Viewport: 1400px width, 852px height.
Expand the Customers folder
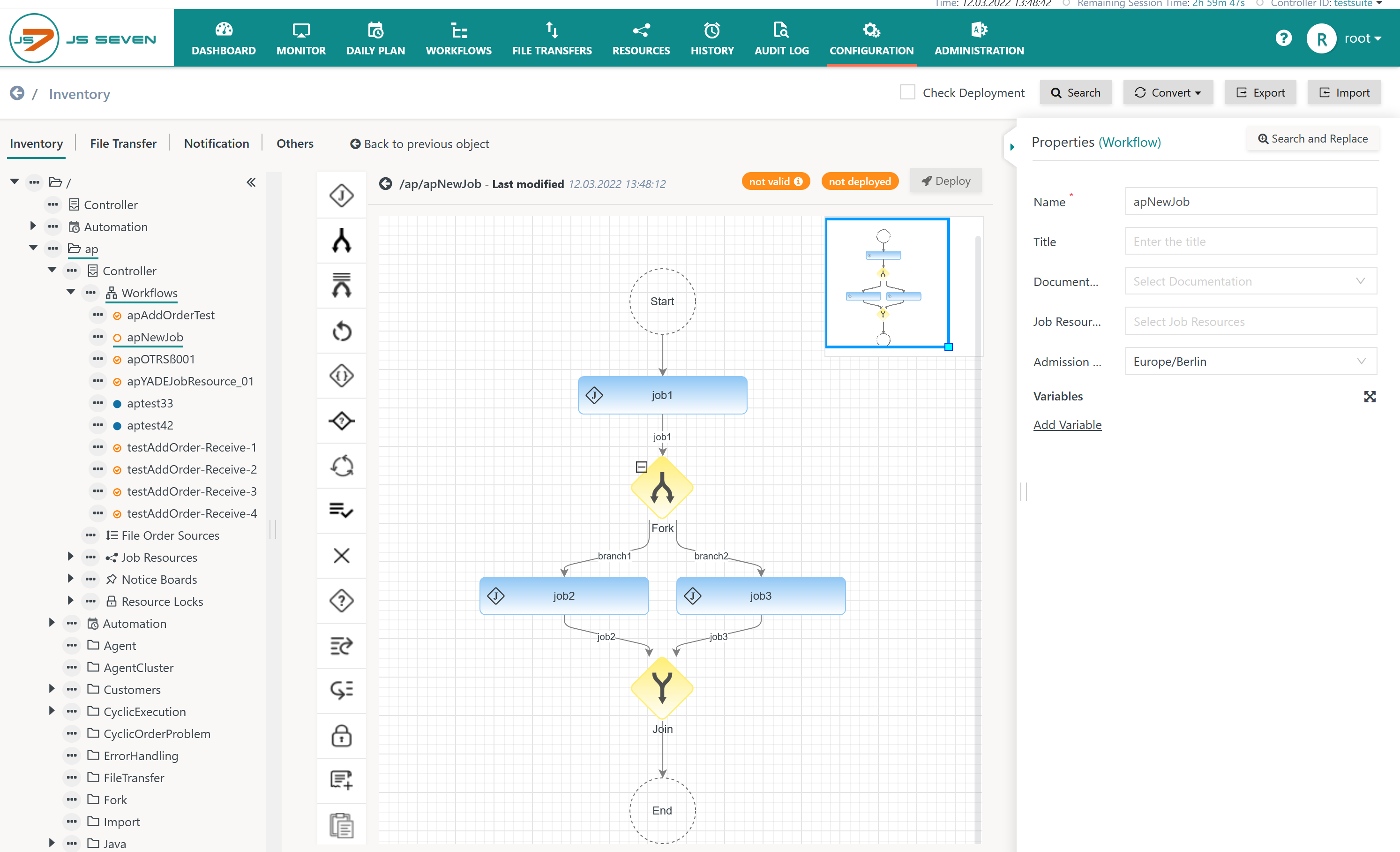pyautogui.click(x=52, y=689)
